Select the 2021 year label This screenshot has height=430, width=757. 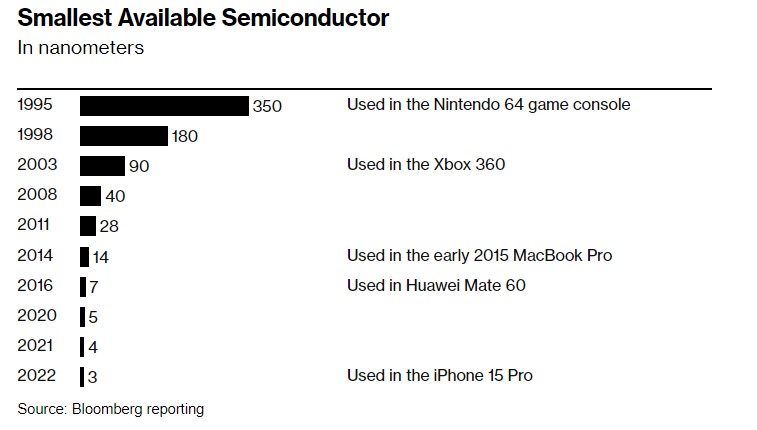(36, 346)
